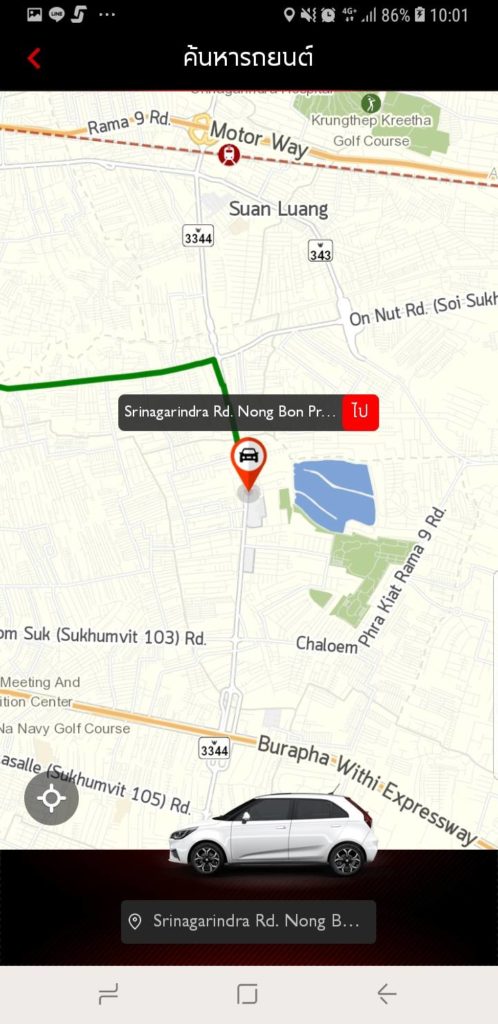Tap the pin icon in address bar
Screen dimensions: 498x1024
135,921
